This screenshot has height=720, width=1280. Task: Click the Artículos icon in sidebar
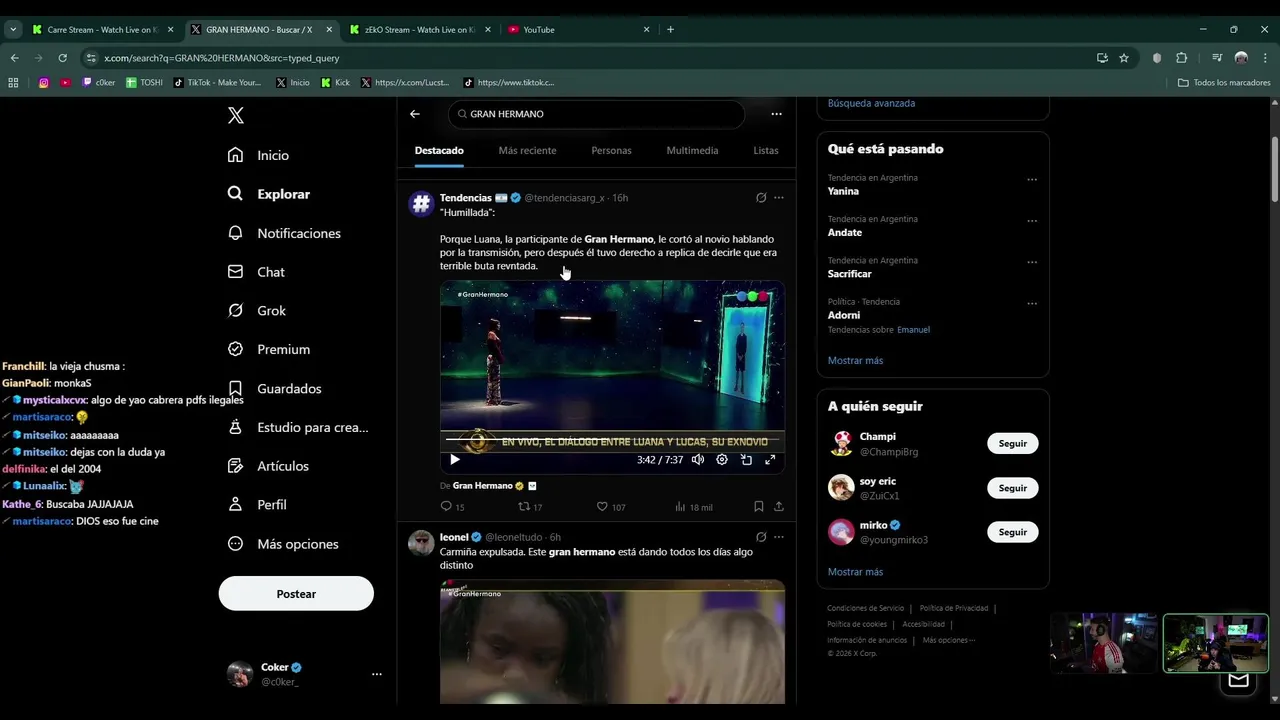tap(236, 466)
